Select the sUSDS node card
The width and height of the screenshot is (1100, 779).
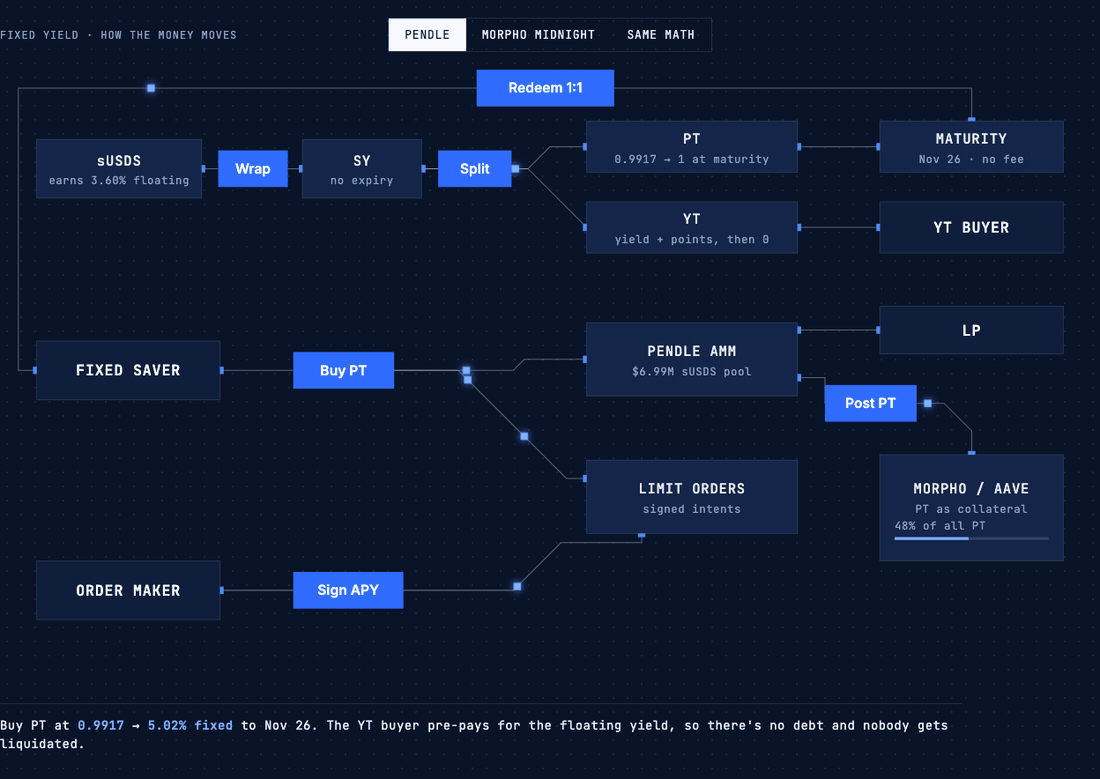(119, 168)
